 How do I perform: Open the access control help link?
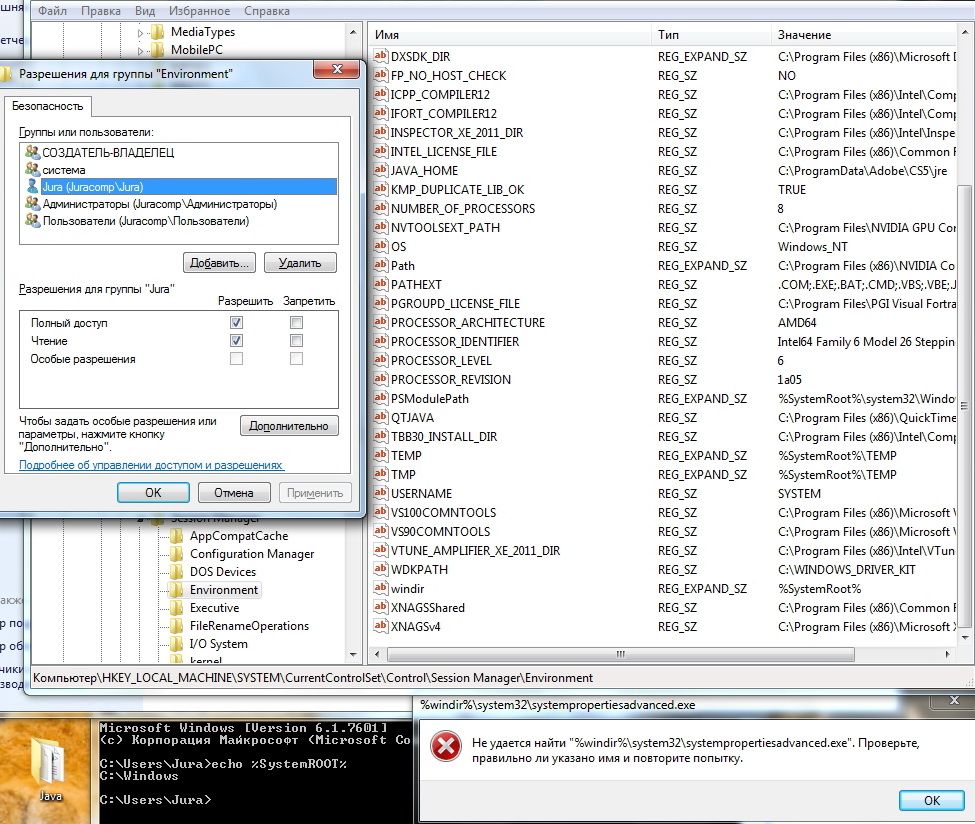point(151,466)
